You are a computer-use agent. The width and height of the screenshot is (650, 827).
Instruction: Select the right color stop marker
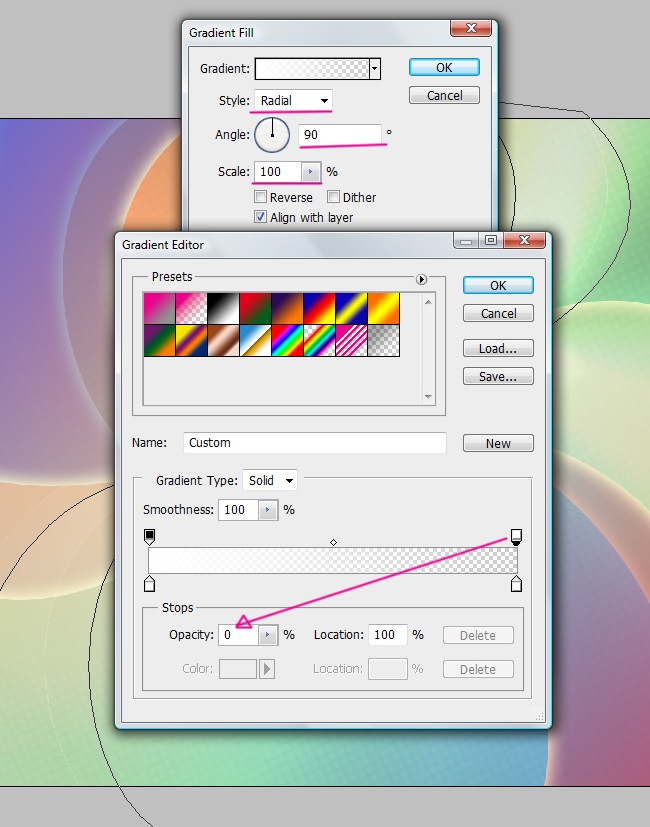pyautogui.click(x=516, y=583)
